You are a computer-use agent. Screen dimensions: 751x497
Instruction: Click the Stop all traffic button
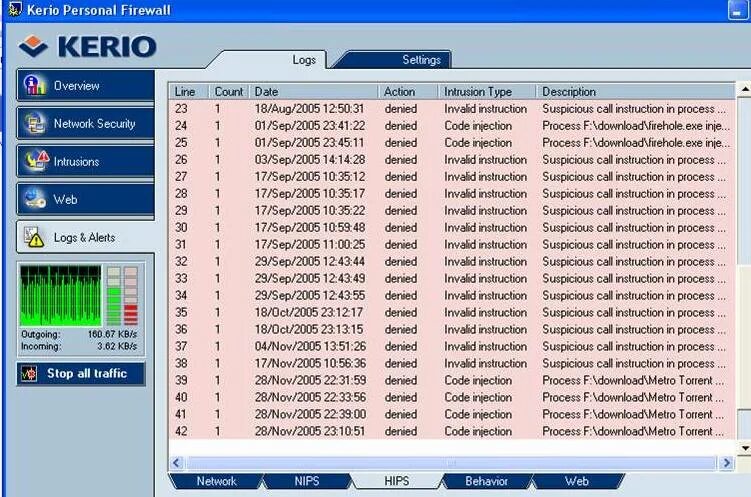click(81, 373)
